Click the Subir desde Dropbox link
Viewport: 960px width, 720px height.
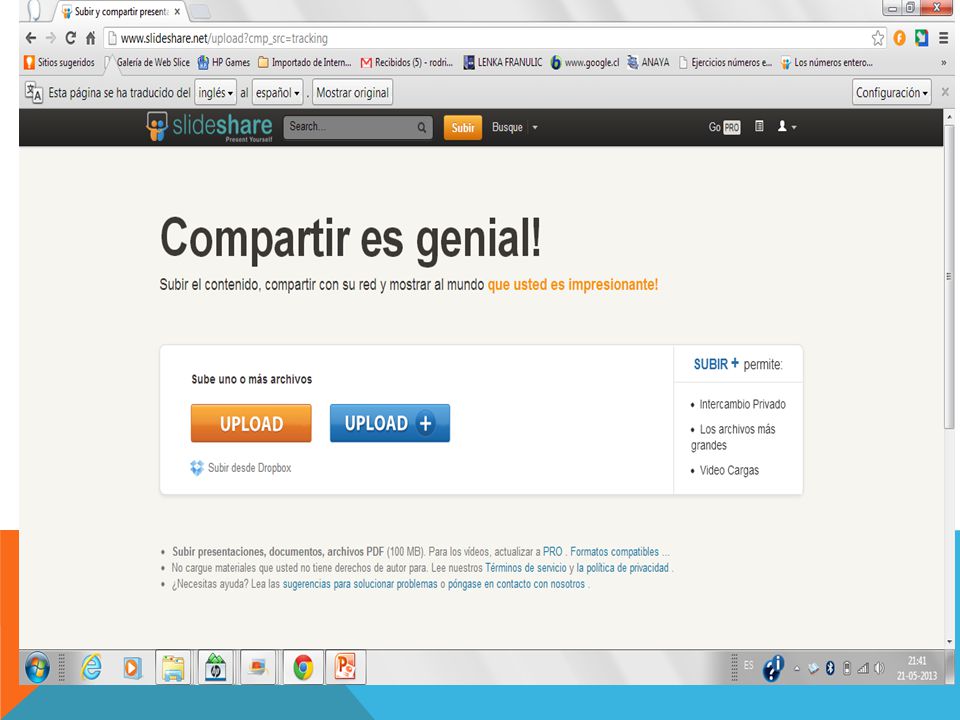(x=249, y=468)
